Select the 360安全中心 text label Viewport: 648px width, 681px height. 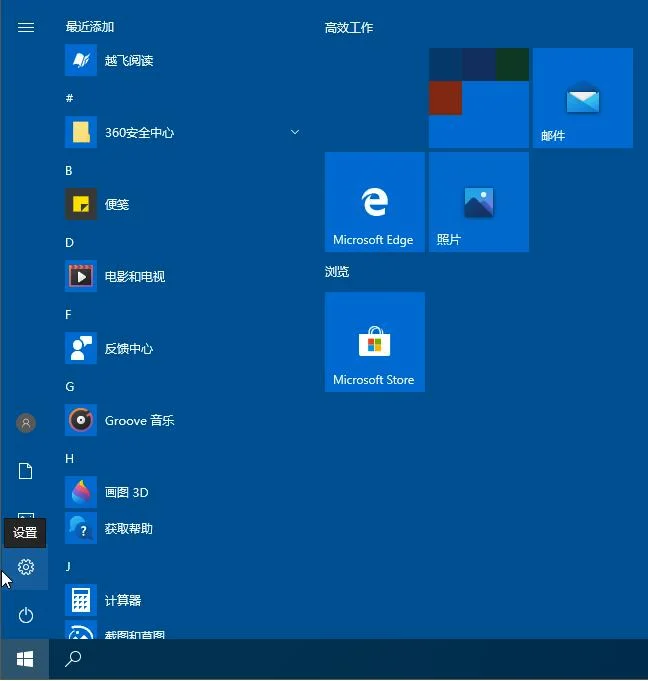(x=139, y=132)
